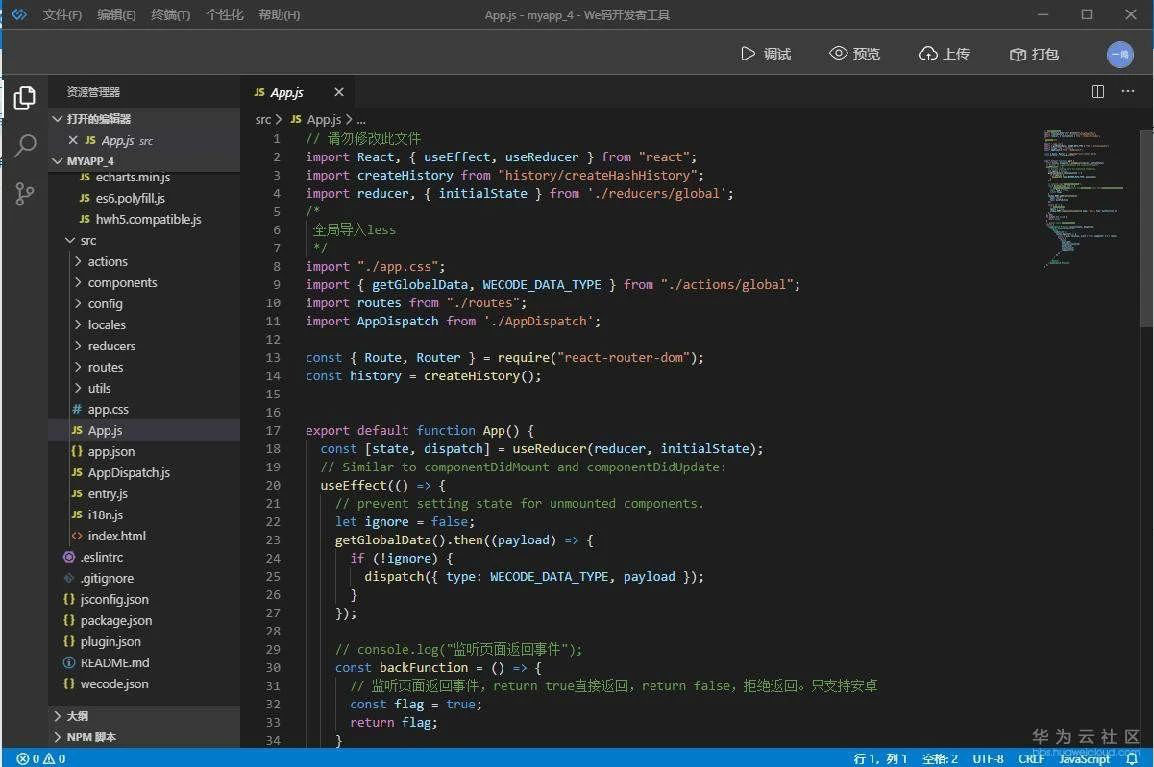Expand the NPM 脚本 section
This screenshot has height=767, width=1154.
(57, 737)
